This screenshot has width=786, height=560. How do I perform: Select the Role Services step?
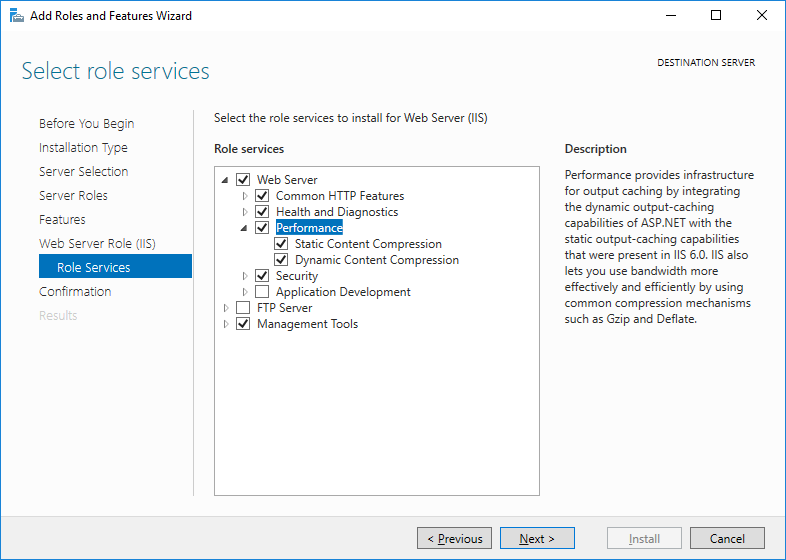pyautogui.click(x=115, y=266)
